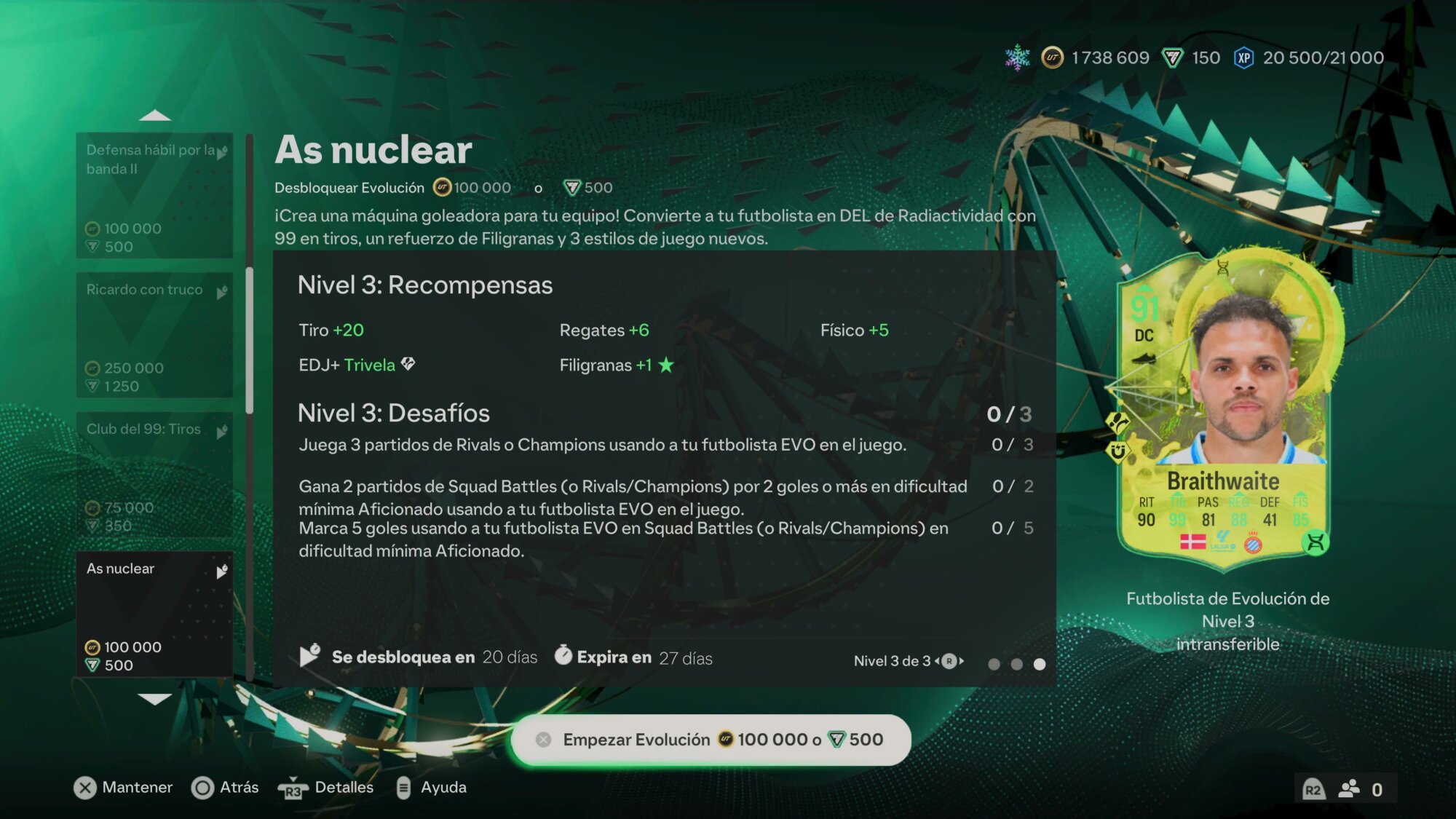Click the snowflake season icon in header

click(x=1017, y=58)
